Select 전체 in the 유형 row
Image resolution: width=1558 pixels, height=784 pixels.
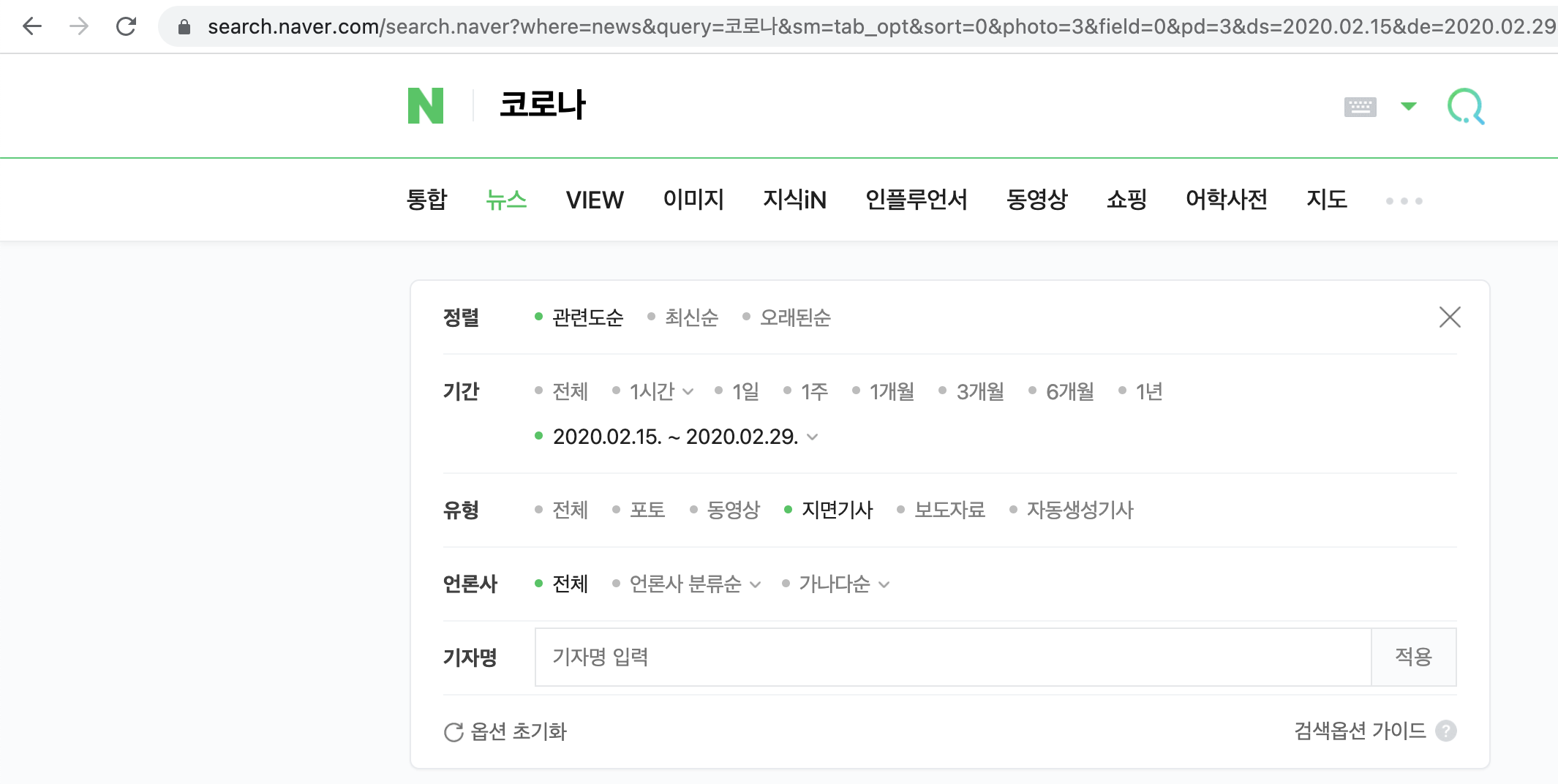570,510
